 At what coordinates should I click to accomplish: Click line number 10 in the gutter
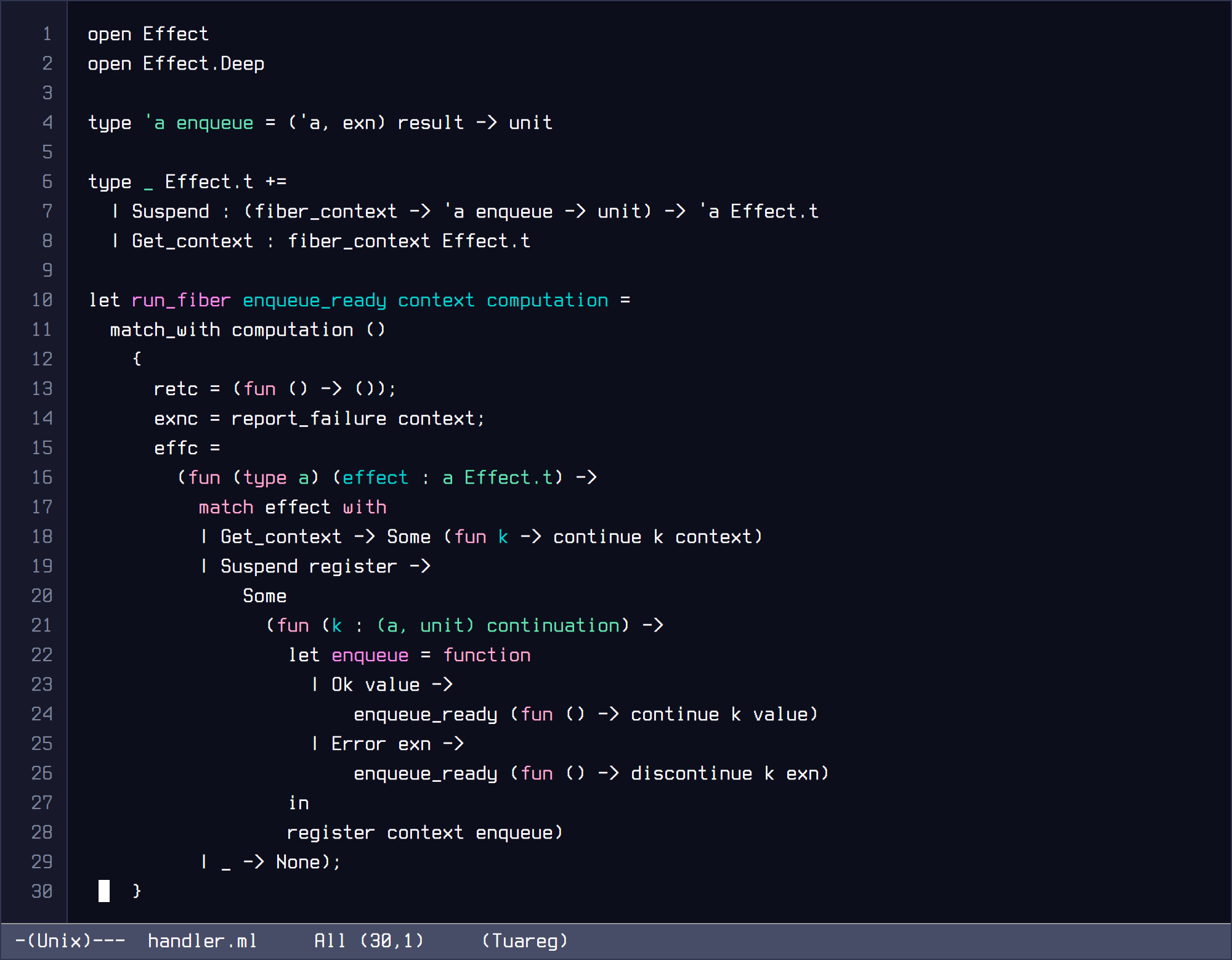(x=42, y=300)
